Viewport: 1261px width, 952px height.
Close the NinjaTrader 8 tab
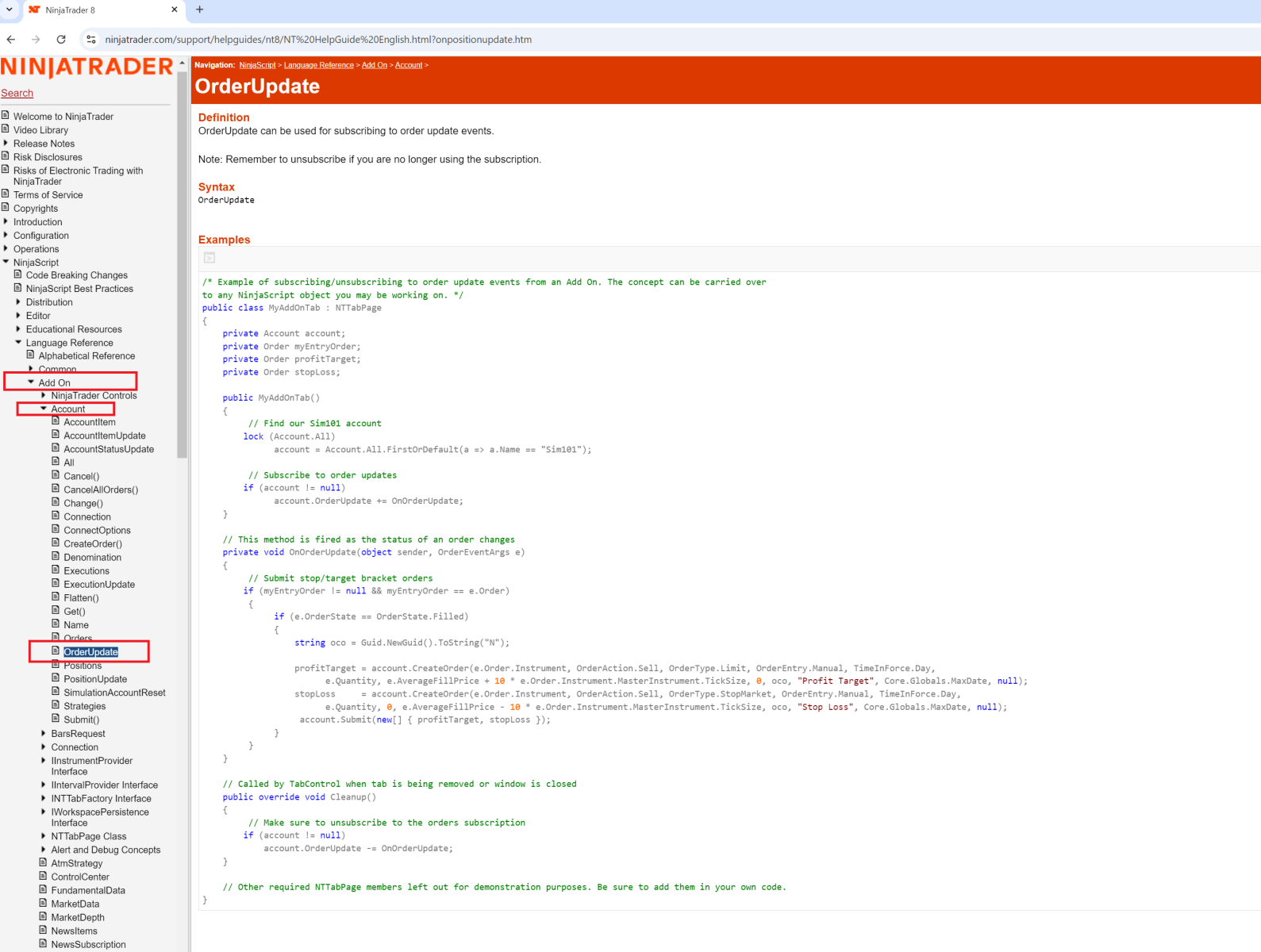point(175,10)
